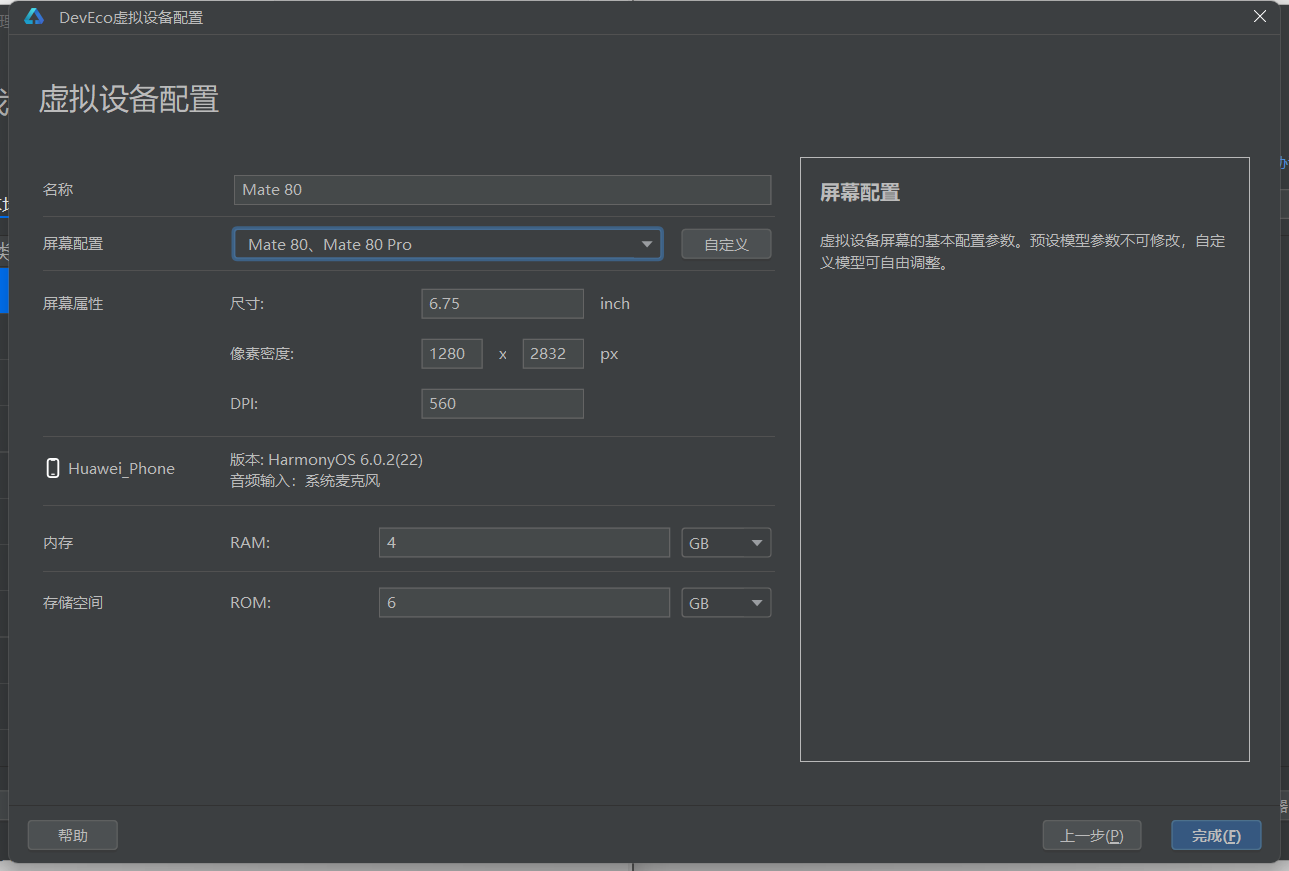Click the pixel width field 1280
The width and height of the screenshot is (1289, 871).
452,353
